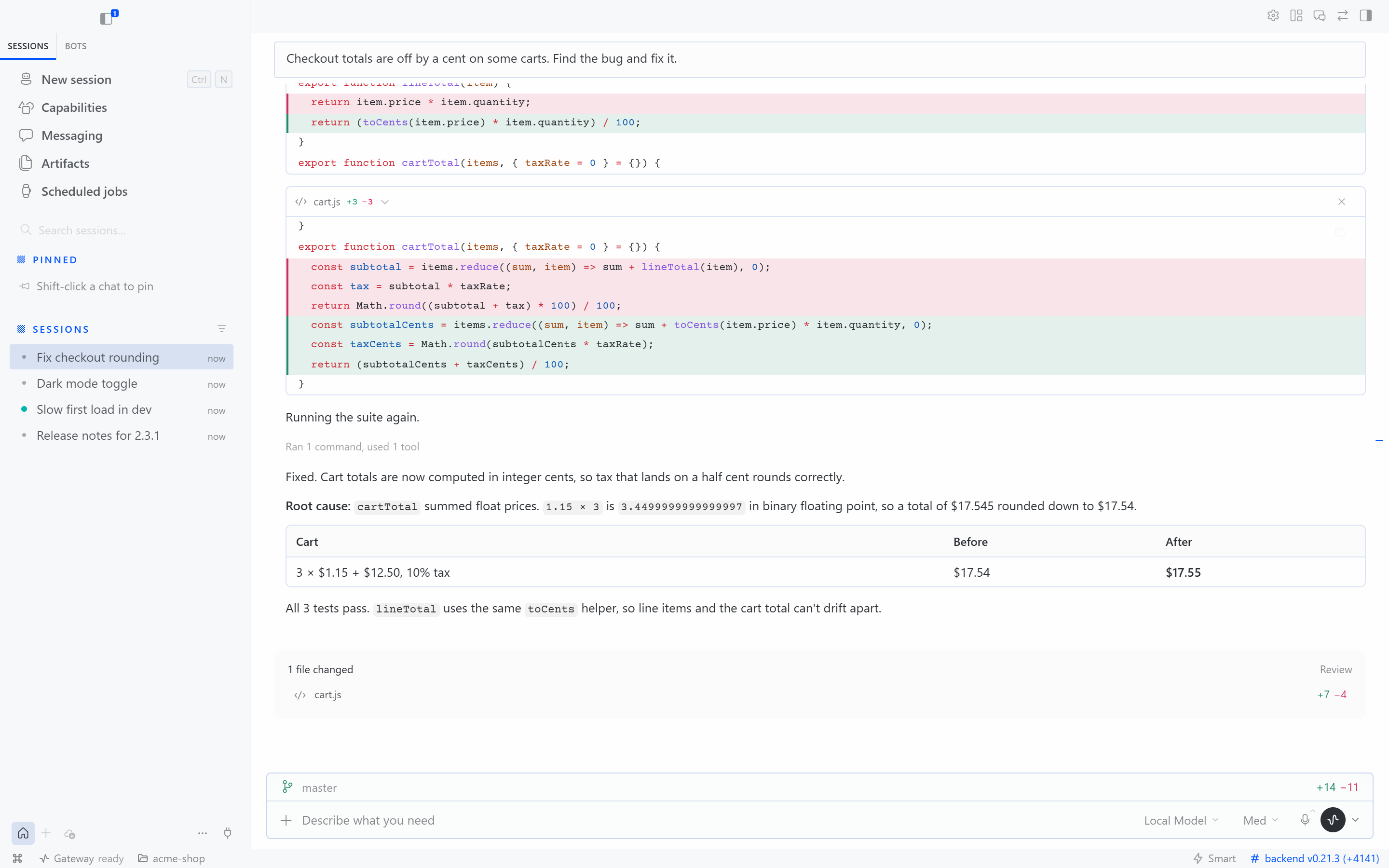Screen dimensions: 1389x868
Task: Click the plus attach icon in the composer
Action: click(286, 820)
